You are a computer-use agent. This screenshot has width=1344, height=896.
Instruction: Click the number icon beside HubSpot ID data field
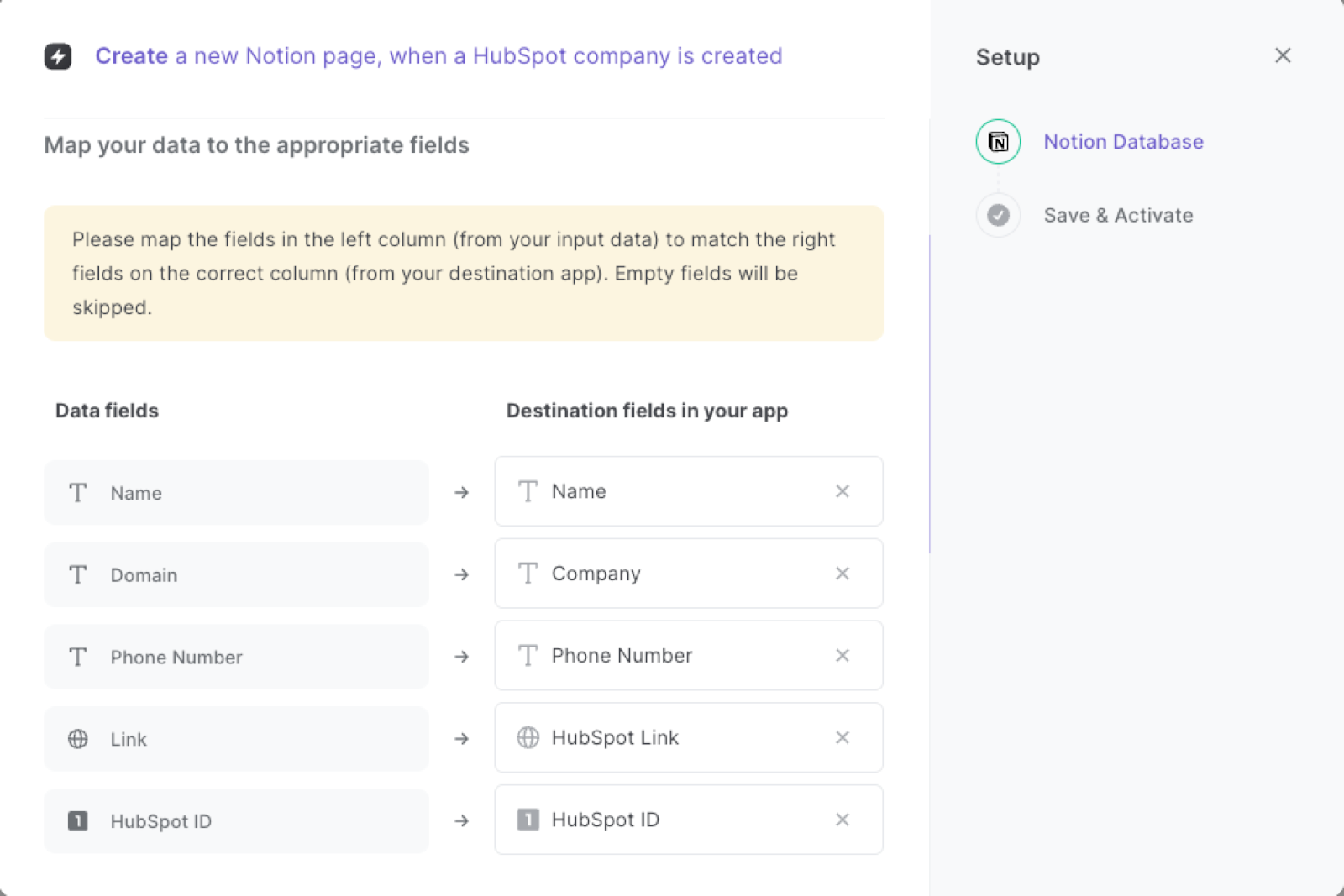pos(78,821)
